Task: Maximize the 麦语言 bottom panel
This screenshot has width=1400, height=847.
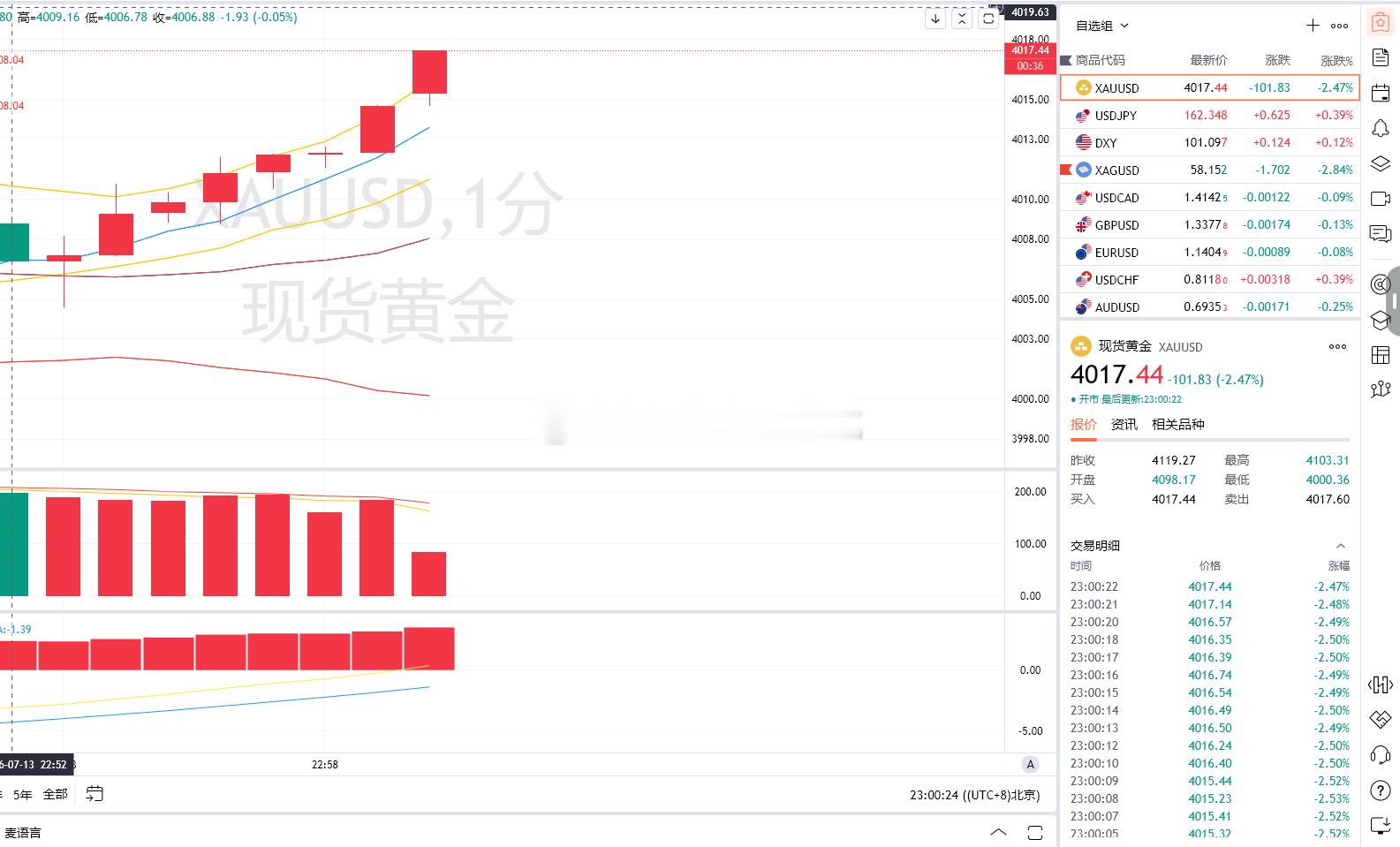Action: 1035,832
